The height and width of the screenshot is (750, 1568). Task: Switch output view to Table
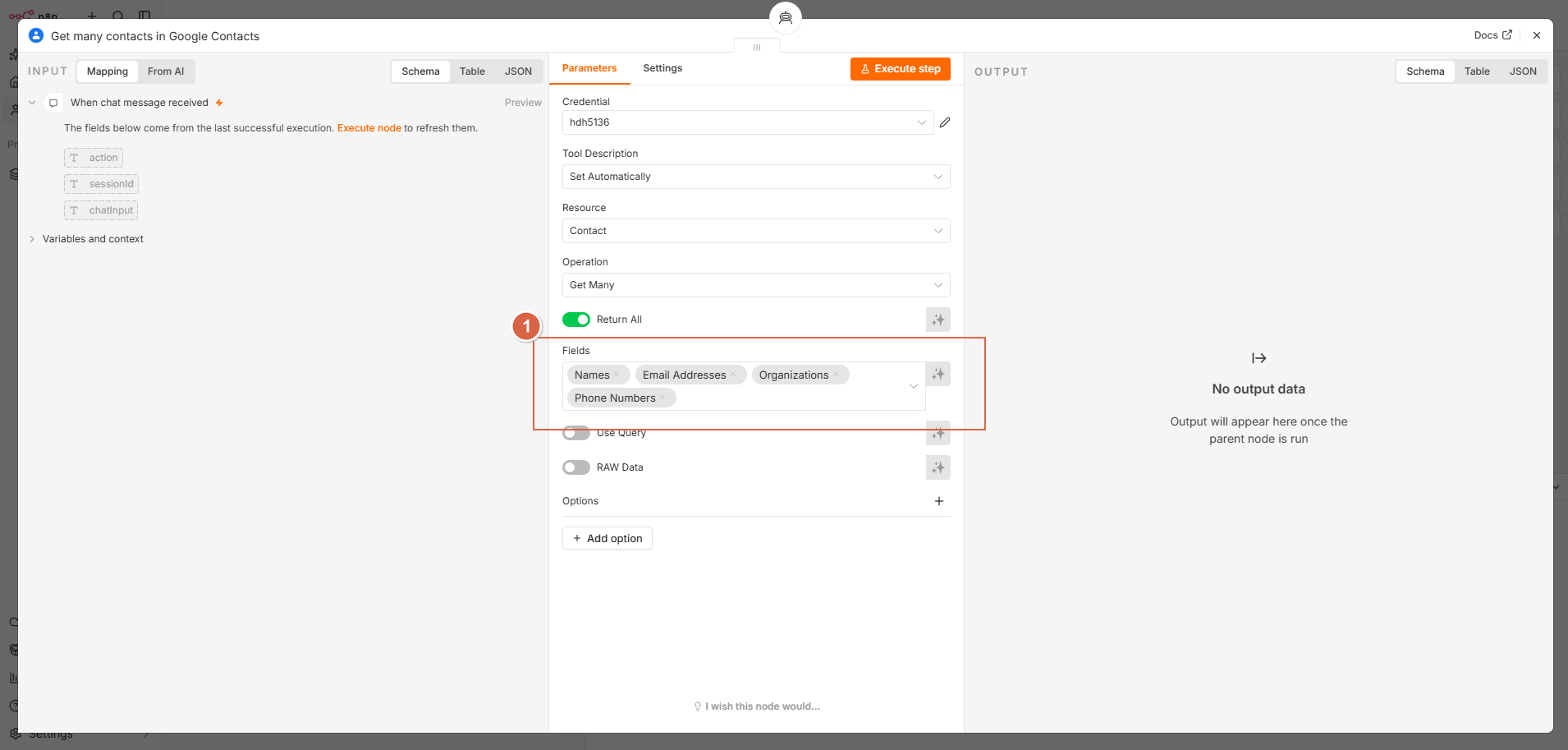point(1477,71)
